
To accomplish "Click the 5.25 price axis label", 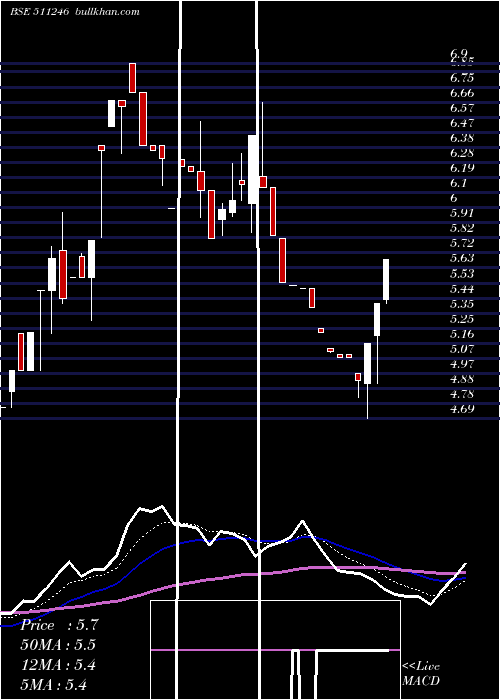I will point(462,319).
